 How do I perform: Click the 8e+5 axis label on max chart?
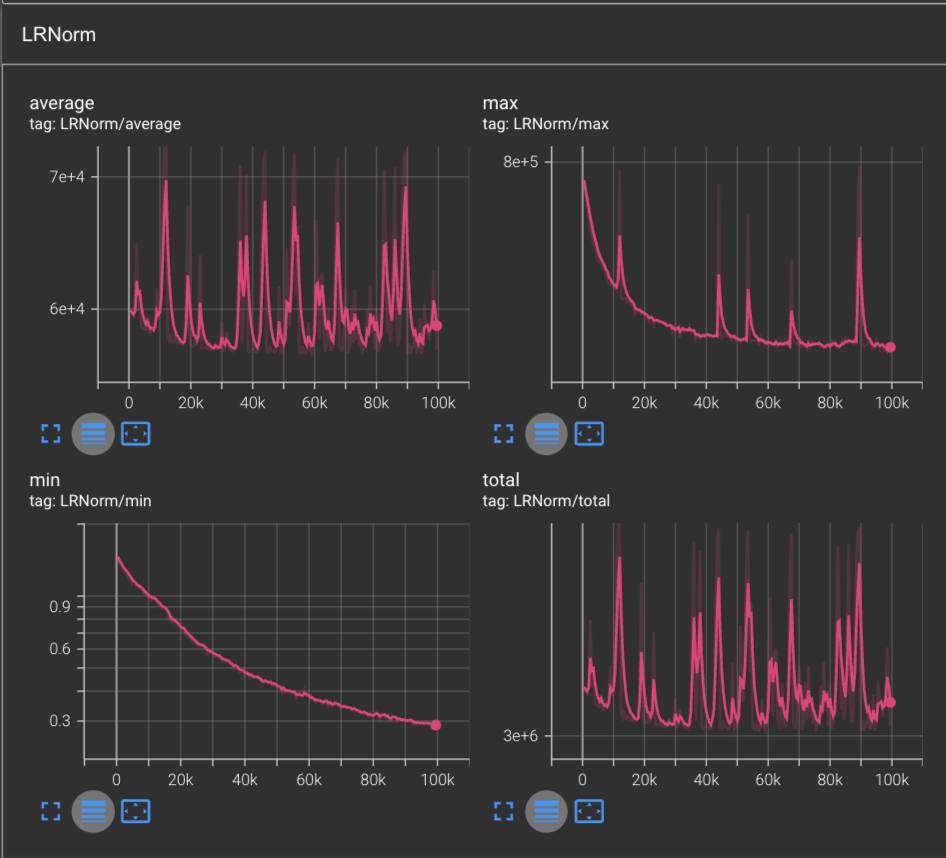tap(521, 162)
